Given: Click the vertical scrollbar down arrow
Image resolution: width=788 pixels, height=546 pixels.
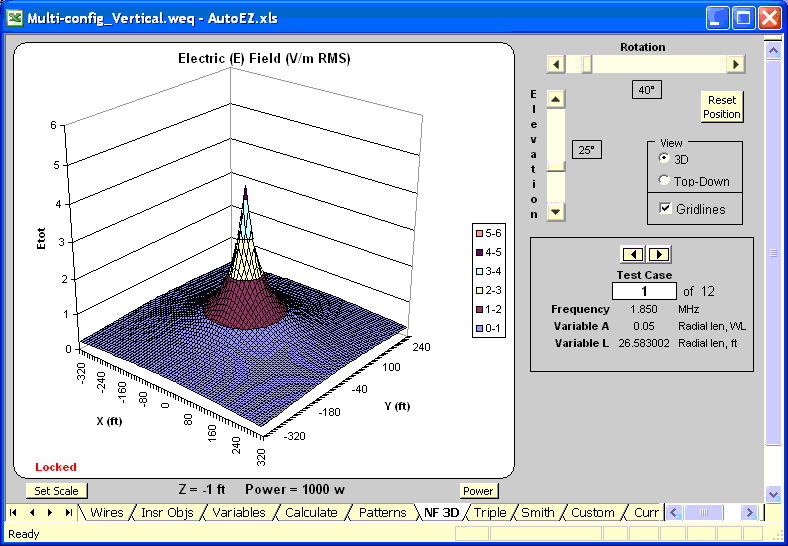Looking at the screenshot, I should (772, 493).
